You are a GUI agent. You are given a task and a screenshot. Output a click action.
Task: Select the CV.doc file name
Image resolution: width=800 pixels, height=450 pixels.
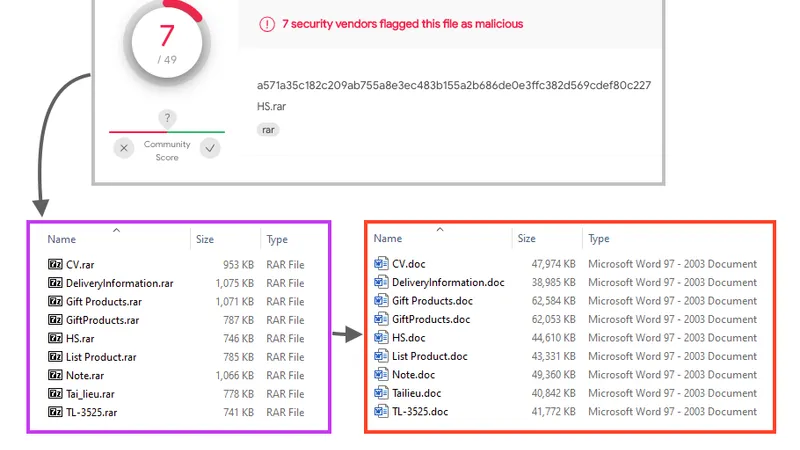409,264
